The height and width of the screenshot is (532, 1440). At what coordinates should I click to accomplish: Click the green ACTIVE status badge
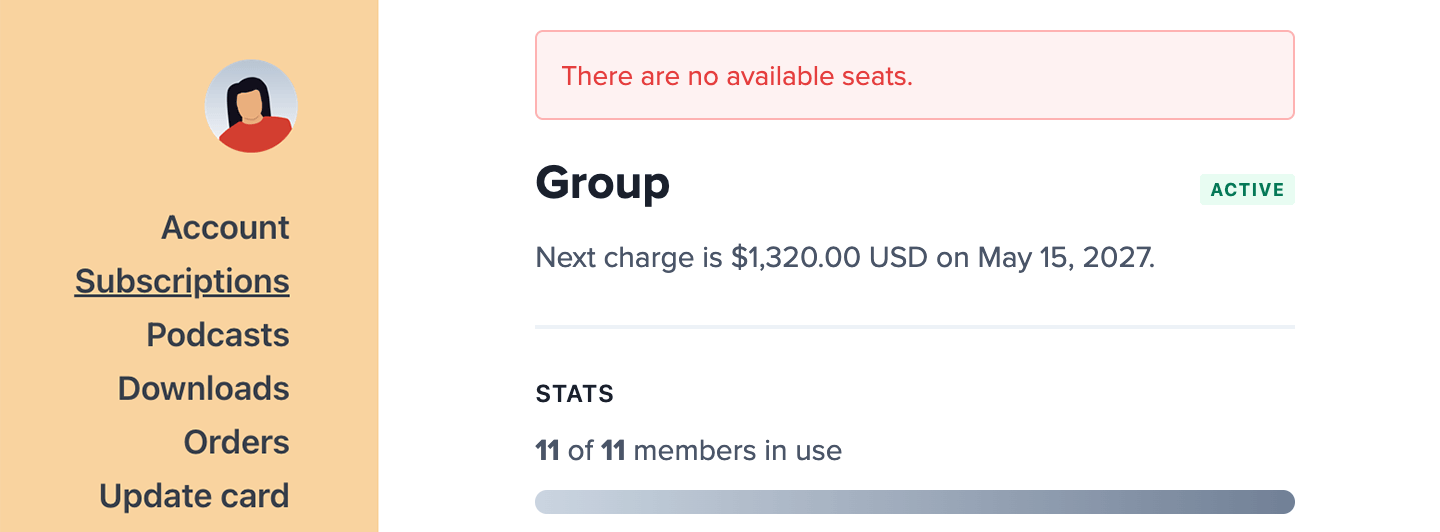(1247, 190)
